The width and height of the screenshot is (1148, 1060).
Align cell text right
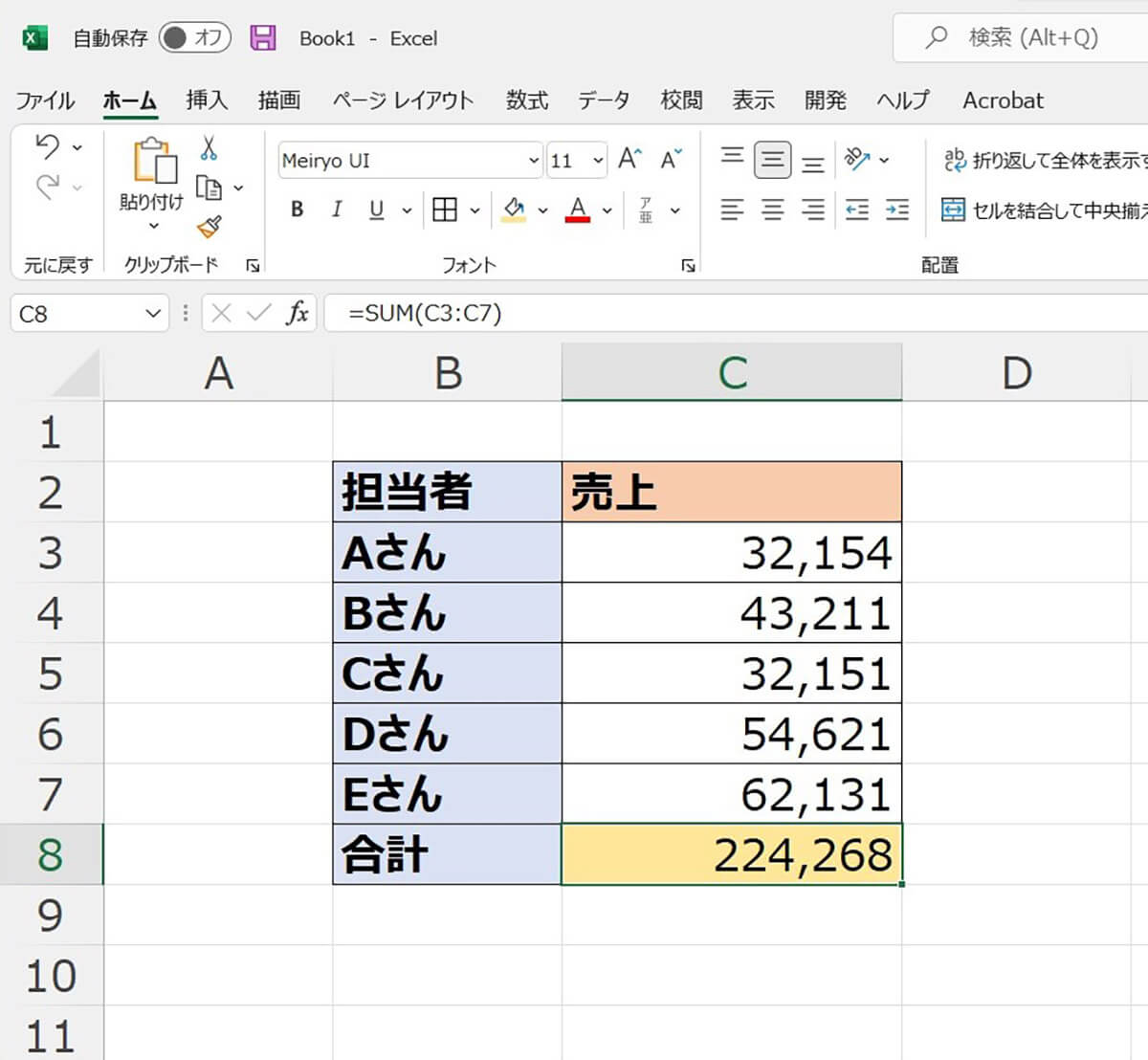click(x=813, y=210)
